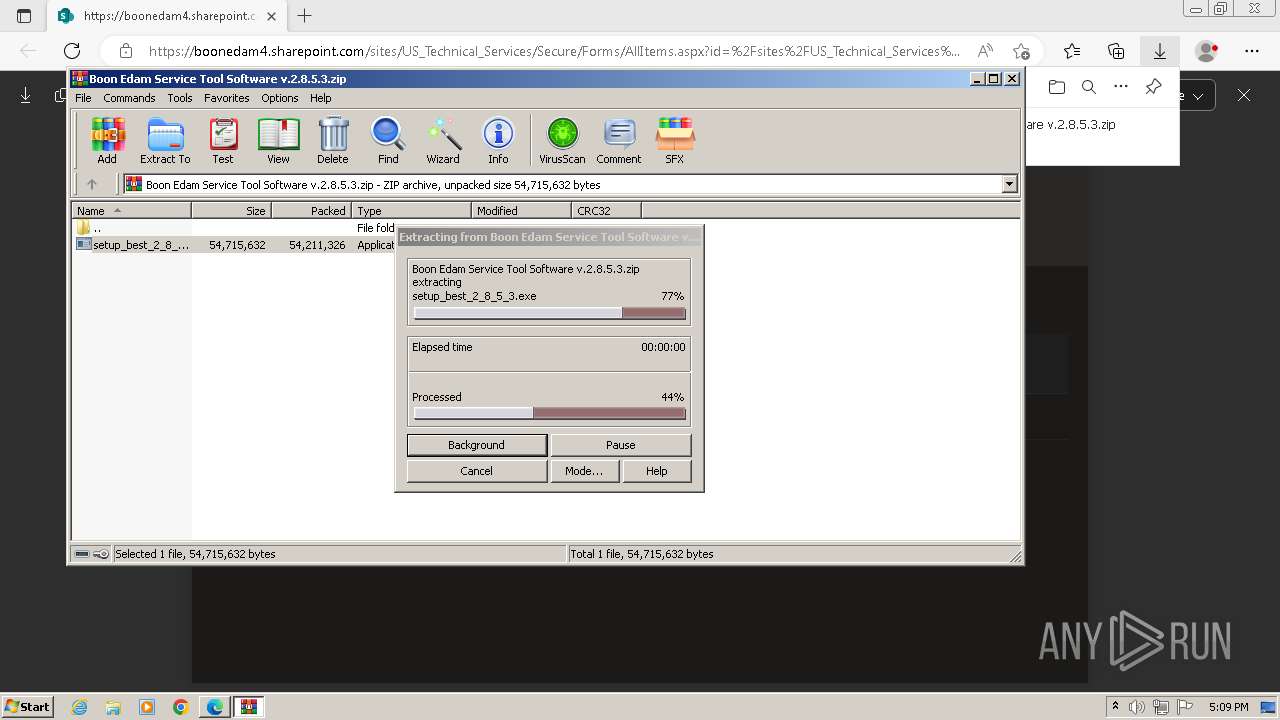Click the Processed total progress bar
1280x720 pixels.
pyautogui.click(x=550, y=413)
